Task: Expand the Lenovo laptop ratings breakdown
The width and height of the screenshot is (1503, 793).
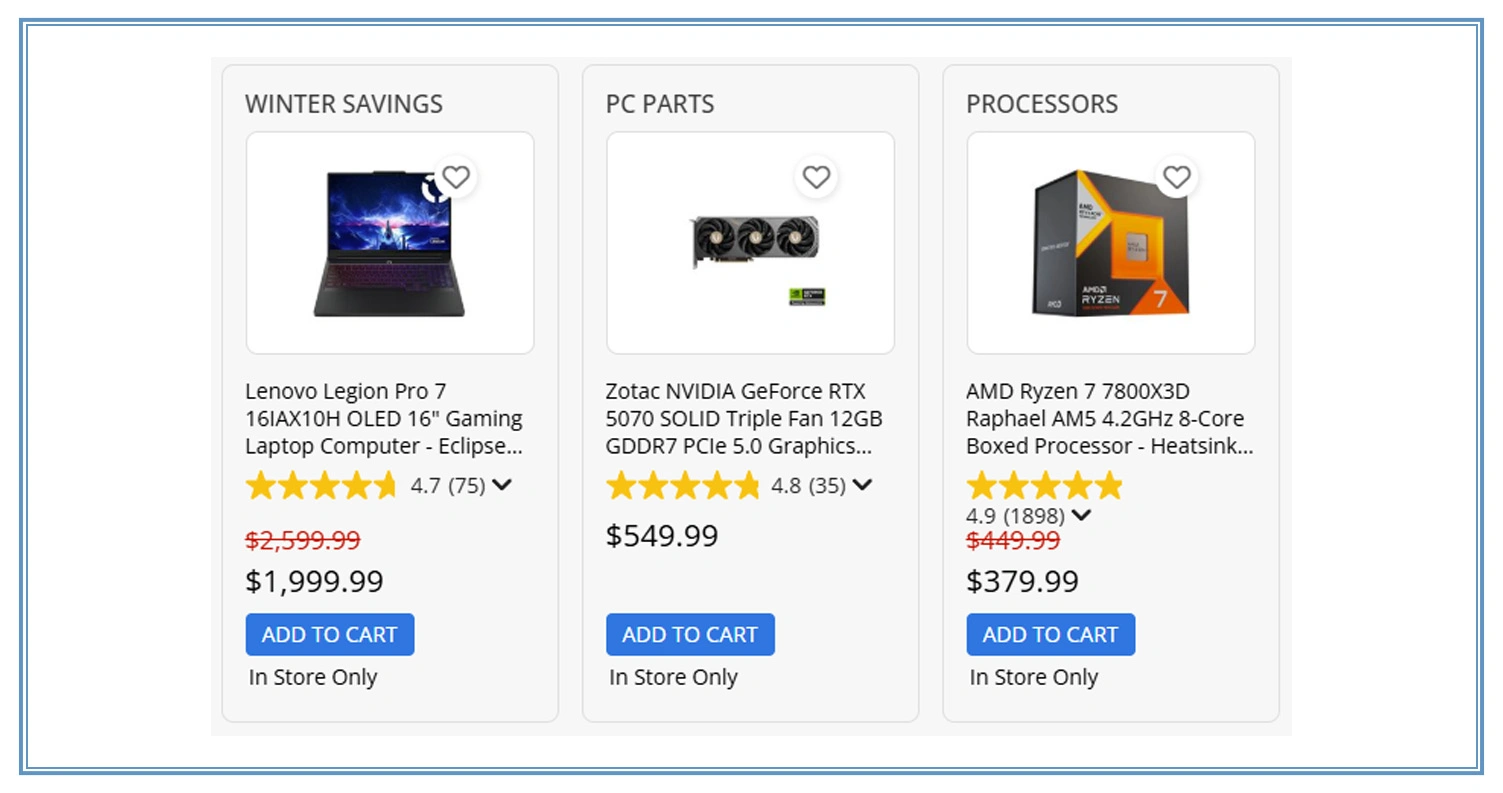Action: point(503,486)
